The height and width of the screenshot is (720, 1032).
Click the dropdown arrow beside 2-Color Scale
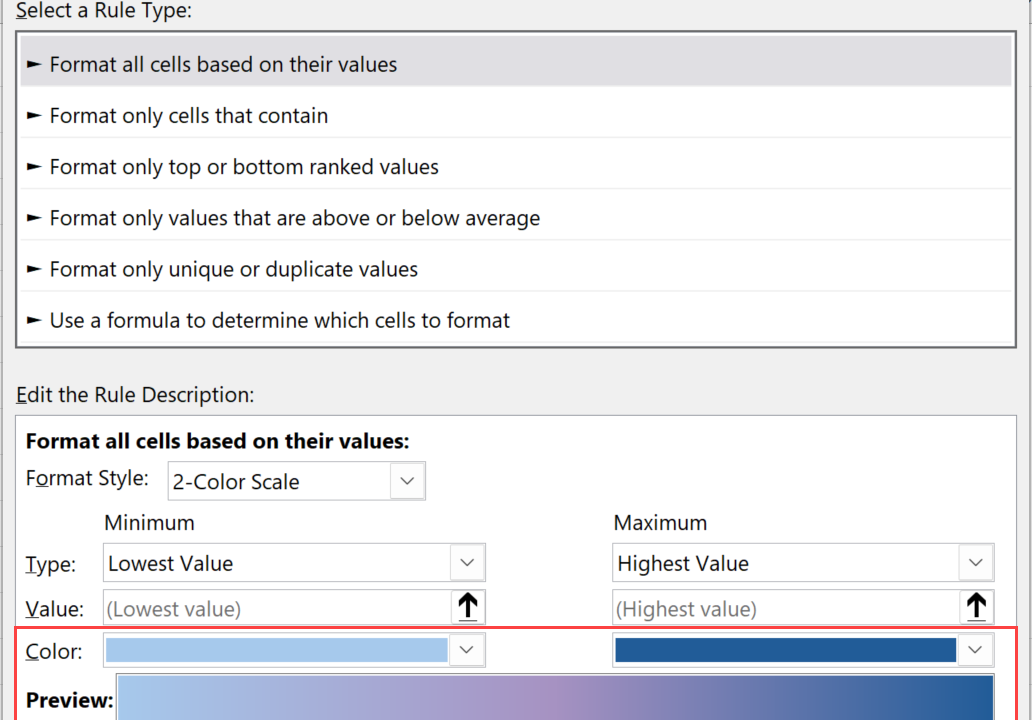[406, 481]
